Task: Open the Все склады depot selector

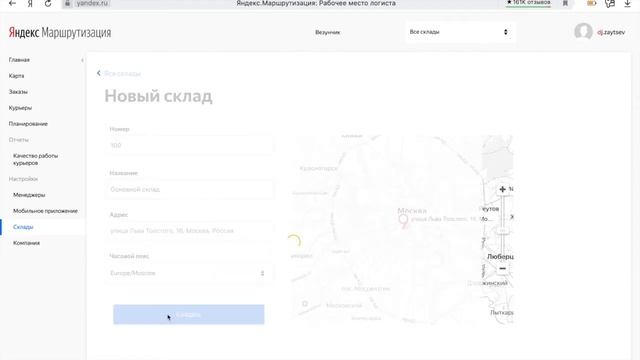Action: coord(460,32)
